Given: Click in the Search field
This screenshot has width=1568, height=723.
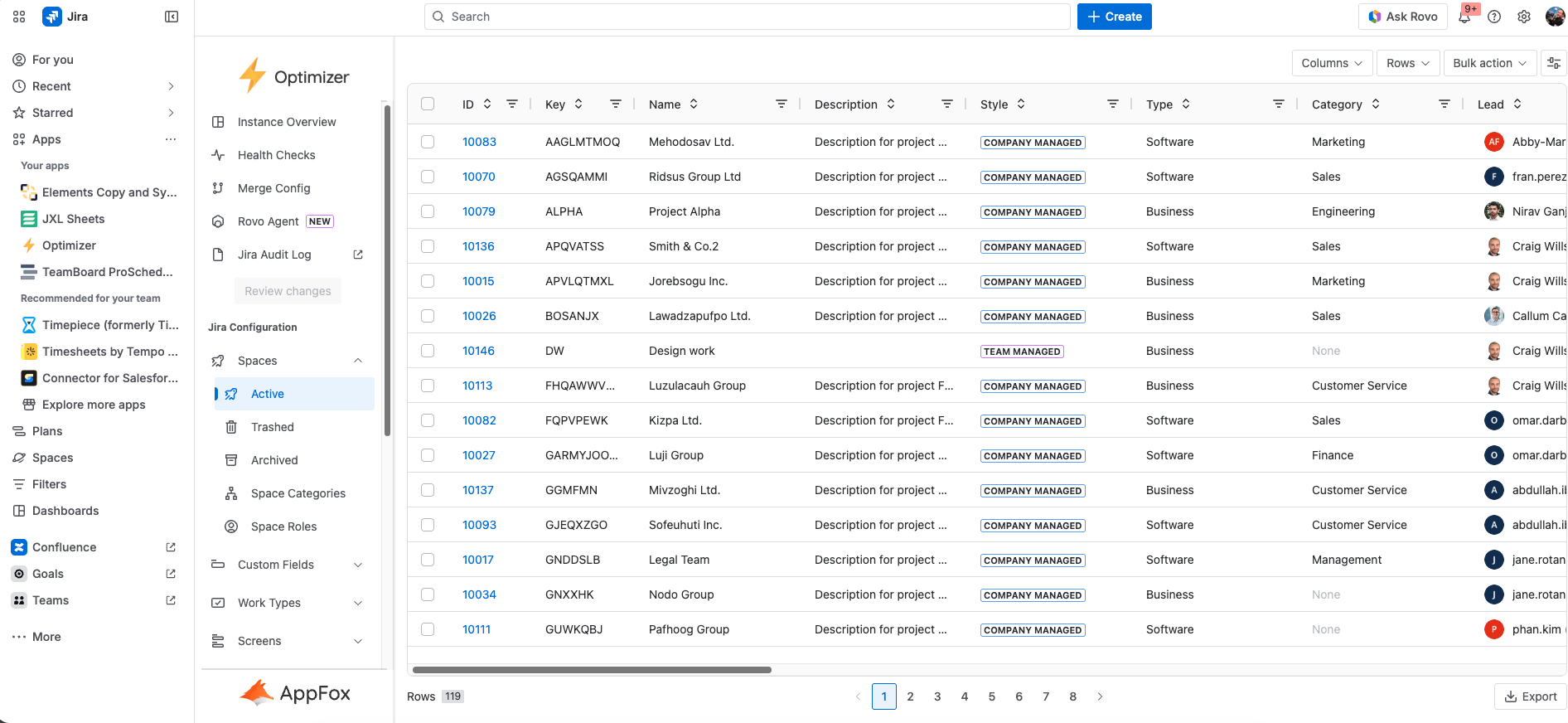Looking at the screenshot, I should point(746,17).
